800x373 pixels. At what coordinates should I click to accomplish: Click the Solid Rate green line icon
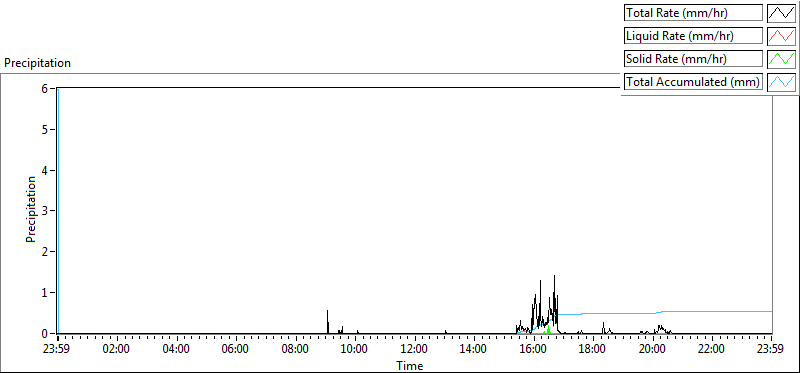[x=781, y=59]
